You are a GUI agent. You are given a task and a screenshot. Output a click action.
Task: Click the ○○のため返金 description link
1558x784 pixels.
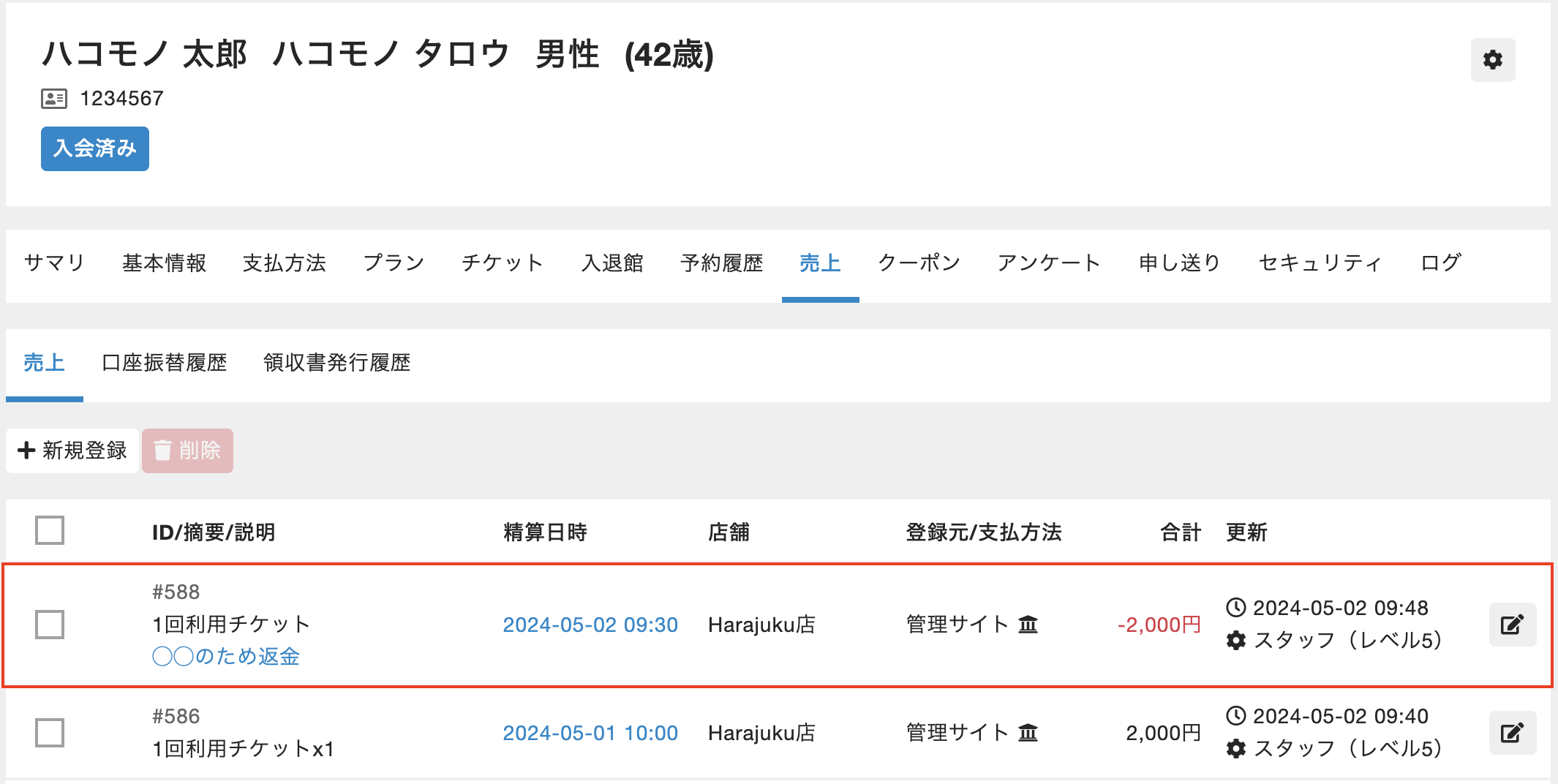[x=226, y=657]
